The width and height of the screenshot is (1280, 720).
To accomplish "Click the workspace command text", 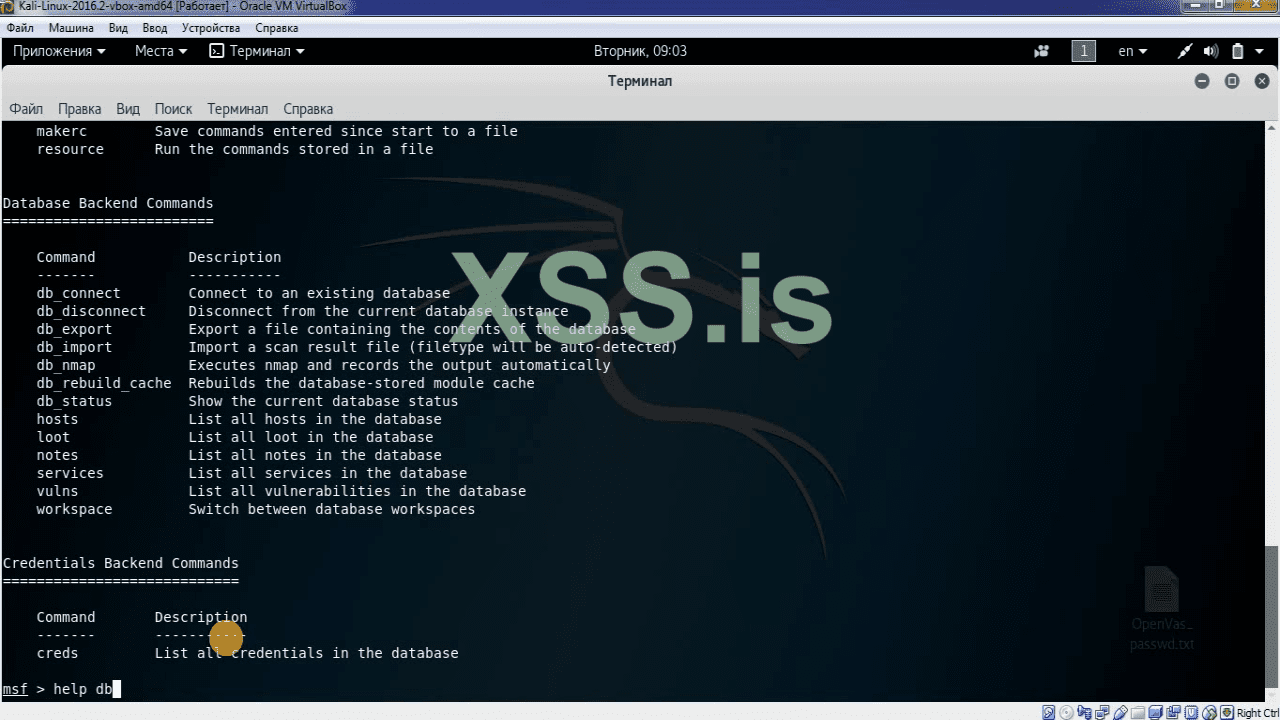I will pyautogui.click(x=74, y=509).
